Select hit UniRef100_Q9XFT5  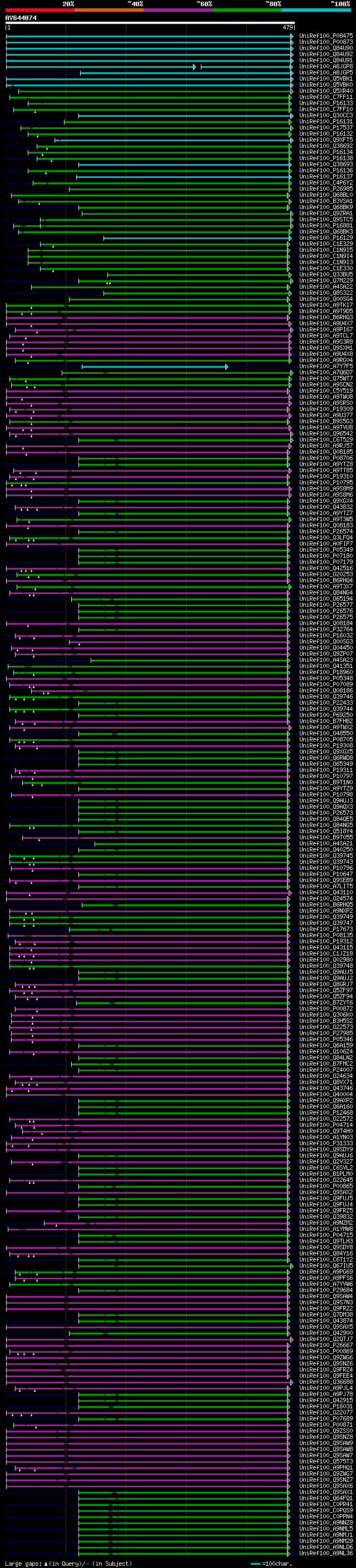tap(325, 140)
